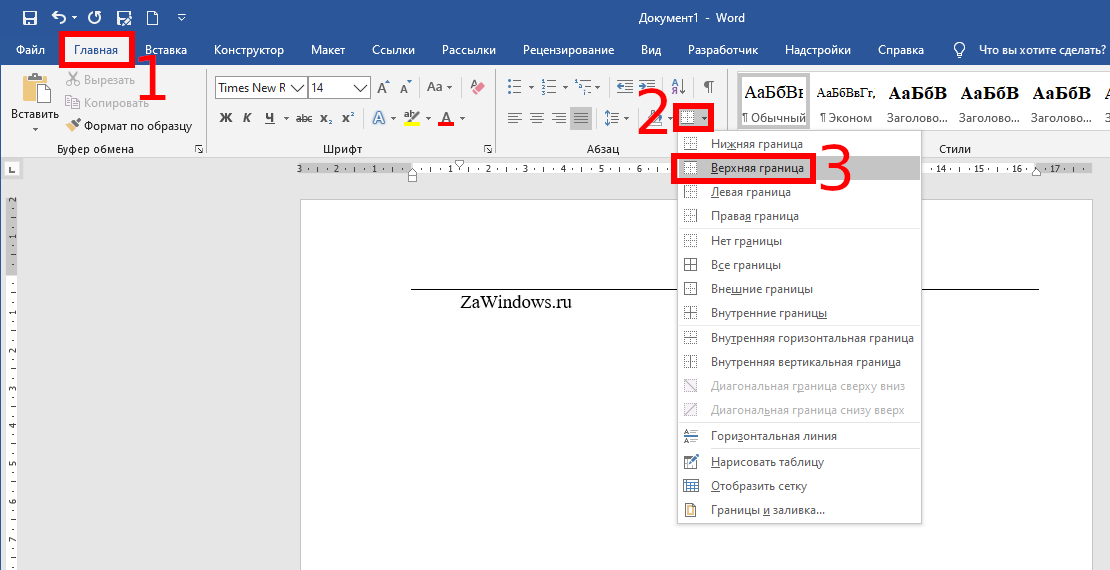Create new blank document from quick access
This screenshot has height=570, width=1110.
(x=151, y=18)
